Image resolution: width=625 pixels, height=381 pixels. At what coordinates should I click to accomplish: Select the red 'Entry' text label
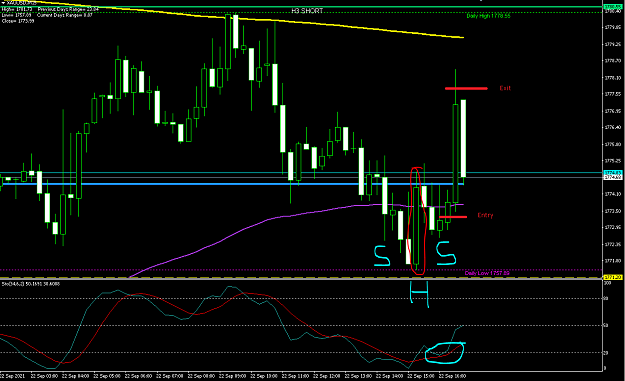point(485,215)
